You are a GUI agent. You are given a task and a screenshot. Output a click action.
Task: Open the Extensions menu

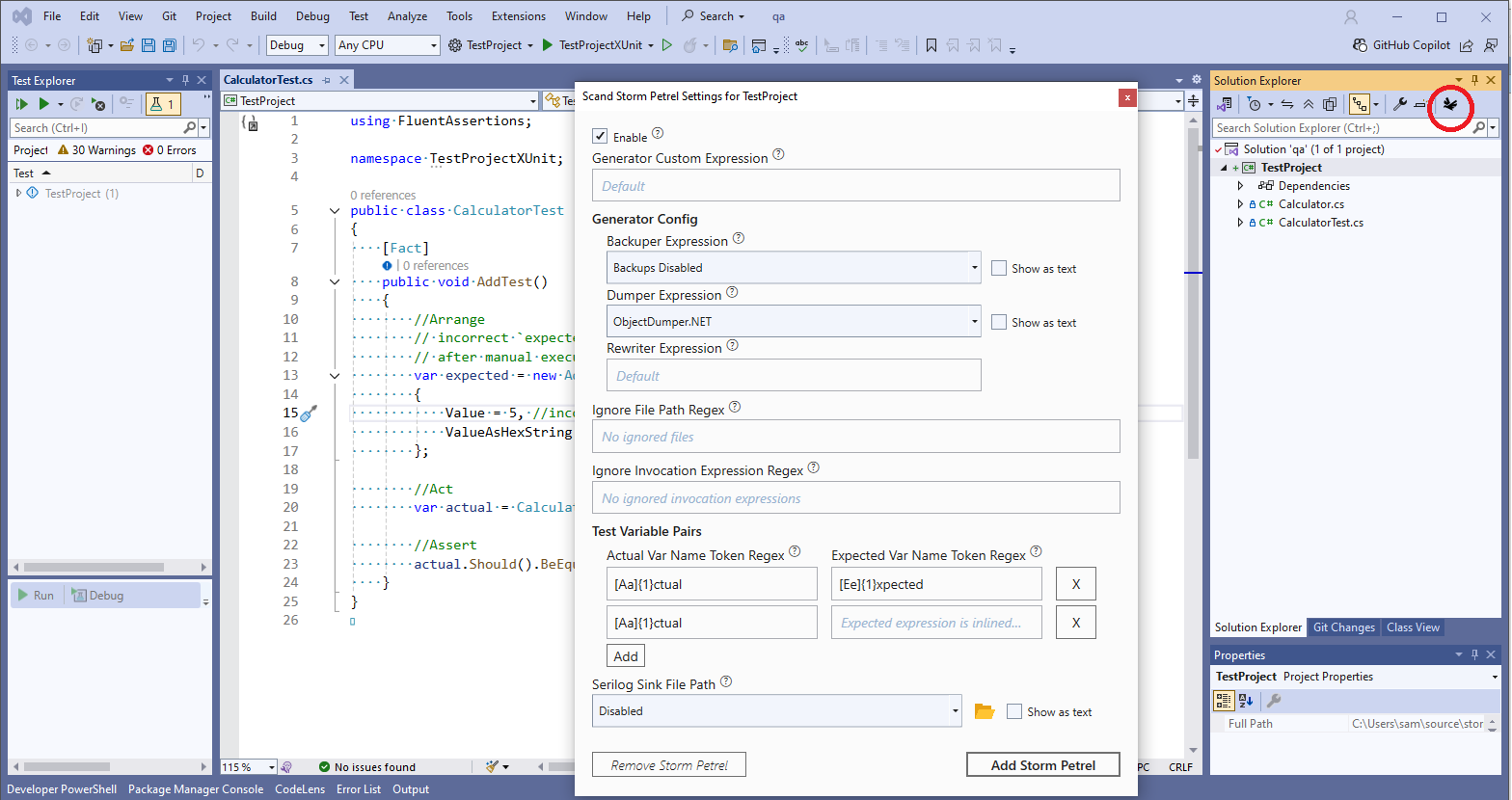pyautogui.click(x=519, y=16)
